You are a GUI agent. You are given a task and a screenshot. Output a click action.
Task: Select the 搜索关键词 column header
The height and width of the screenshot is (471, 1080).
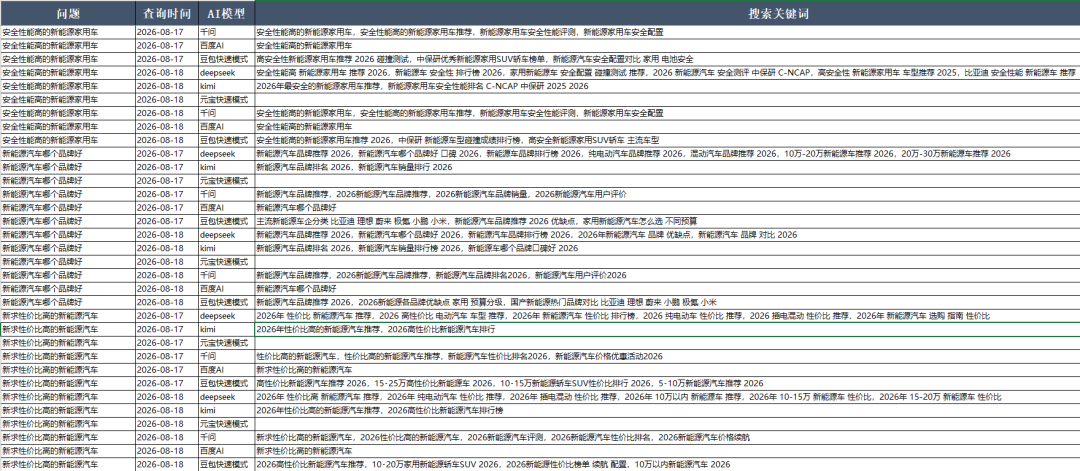667,13
